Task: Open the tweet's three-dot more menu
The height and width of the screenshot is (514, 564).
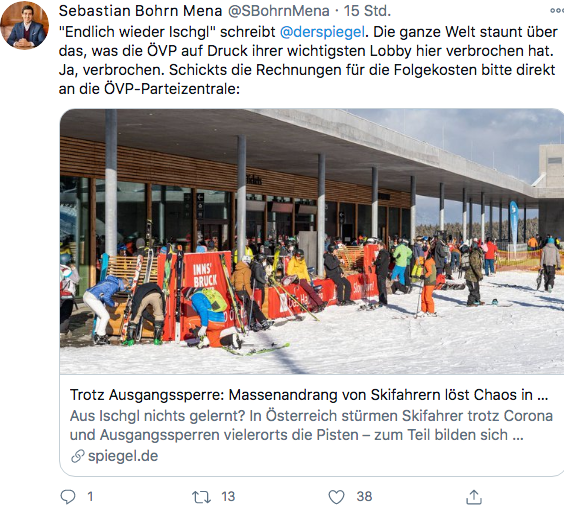Action: click(x=557, y=11)
